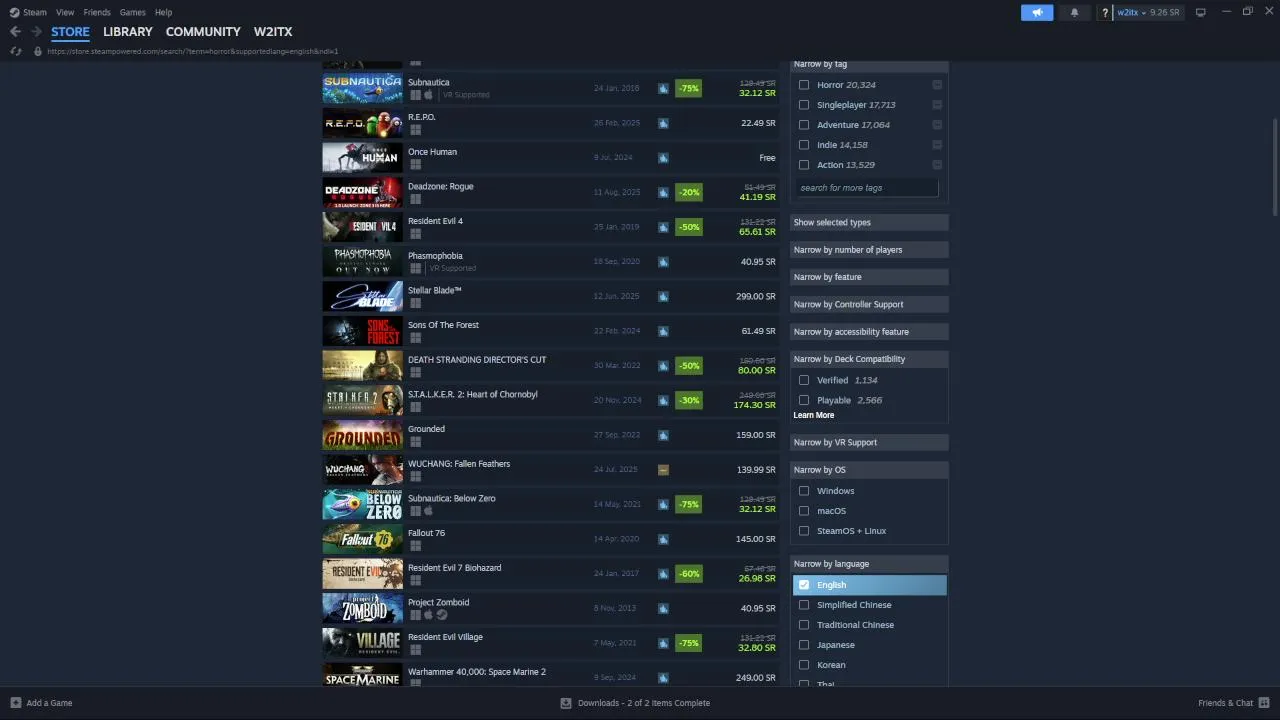Screen dimensions: 1280x720
Task: Check the Japanese language filter
Action: pos(804,645)
